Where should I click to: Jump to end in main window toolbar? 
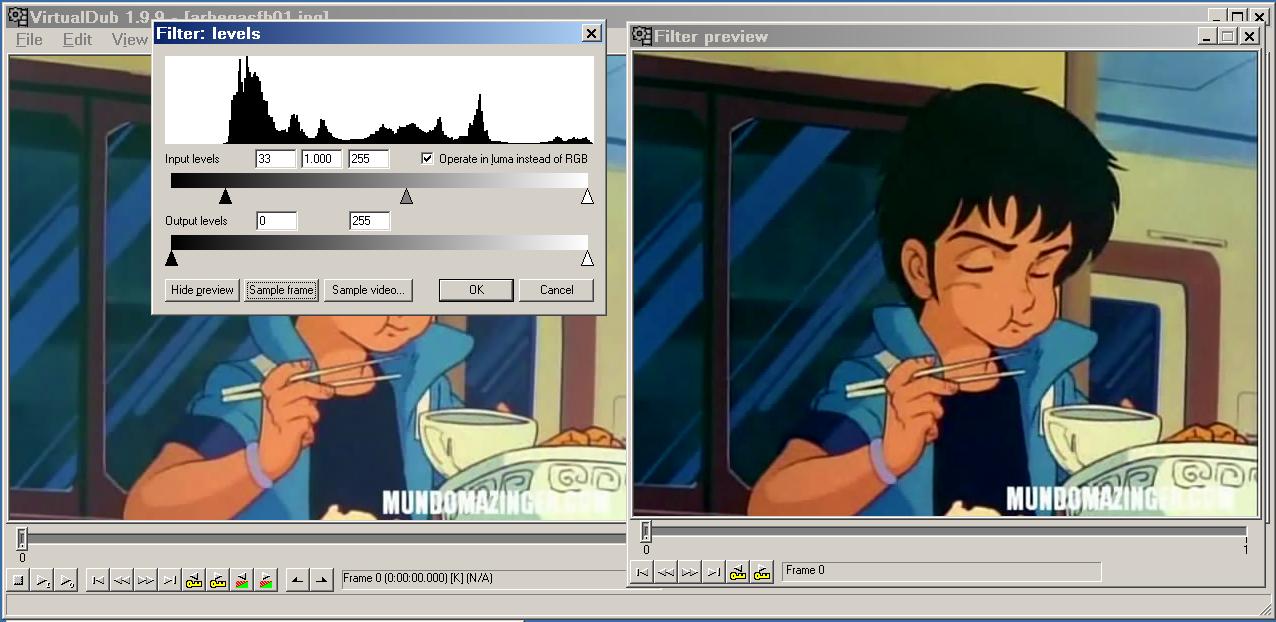tap(170, 580)
